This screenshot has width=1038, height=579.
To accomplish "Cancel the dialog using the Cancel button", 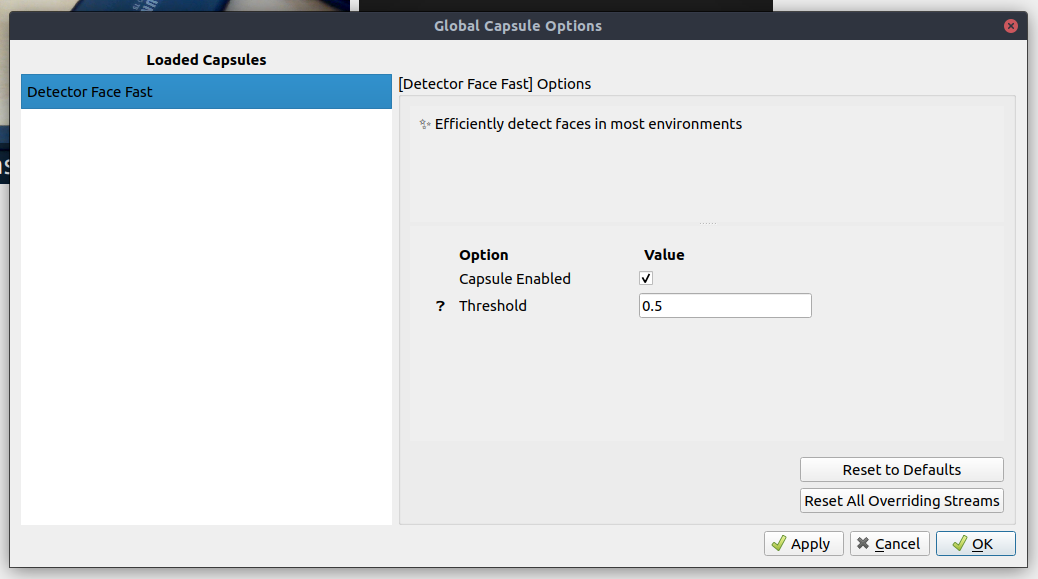I will [x=890, y=544].
